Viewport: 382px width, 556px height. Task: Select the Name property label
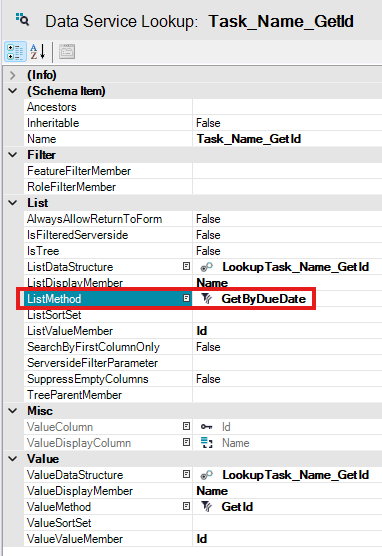point(41,139)
